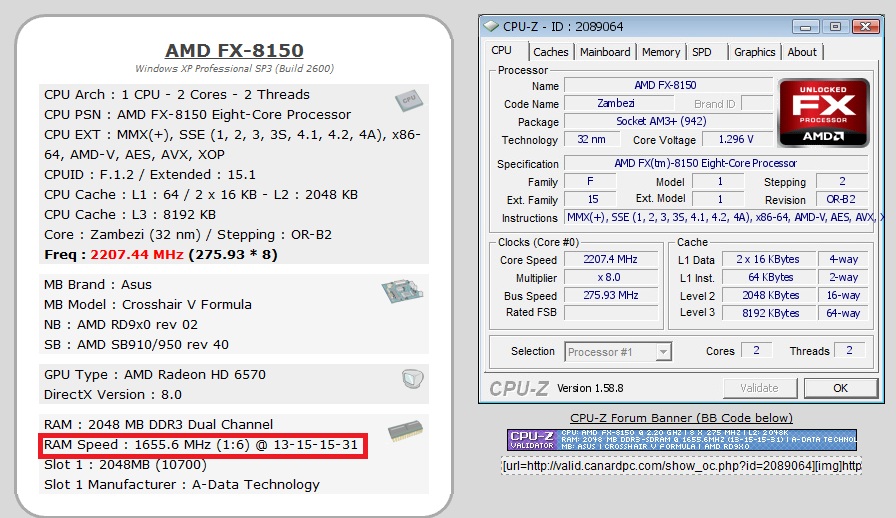Click the Threads count value field

pyautogui.click(x=850, y=350)
